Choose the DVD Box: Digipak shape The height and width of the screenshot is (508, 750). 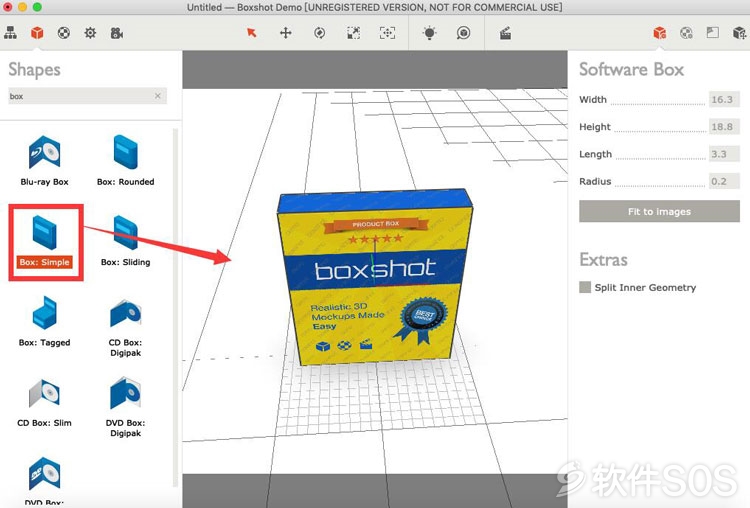pyautogui.click(x=125, y=408)
